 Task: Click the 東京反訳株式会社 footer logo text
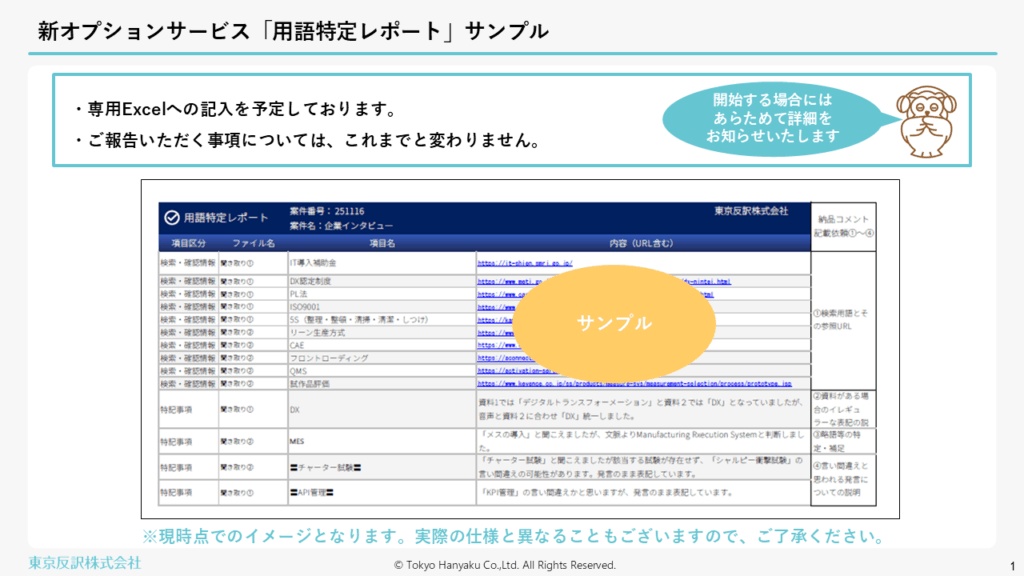click(x=84, y=562)
